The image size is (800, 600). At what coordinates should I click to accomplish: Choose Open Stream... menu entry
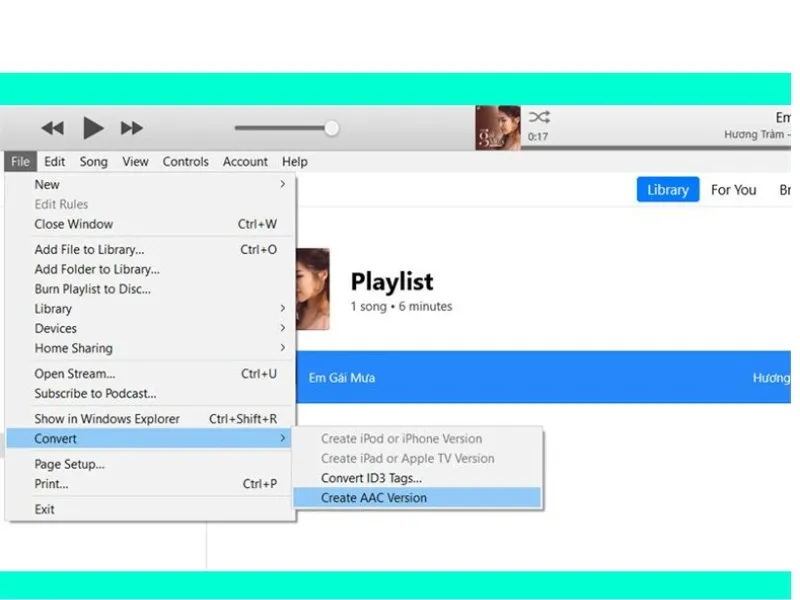(149, 374)
